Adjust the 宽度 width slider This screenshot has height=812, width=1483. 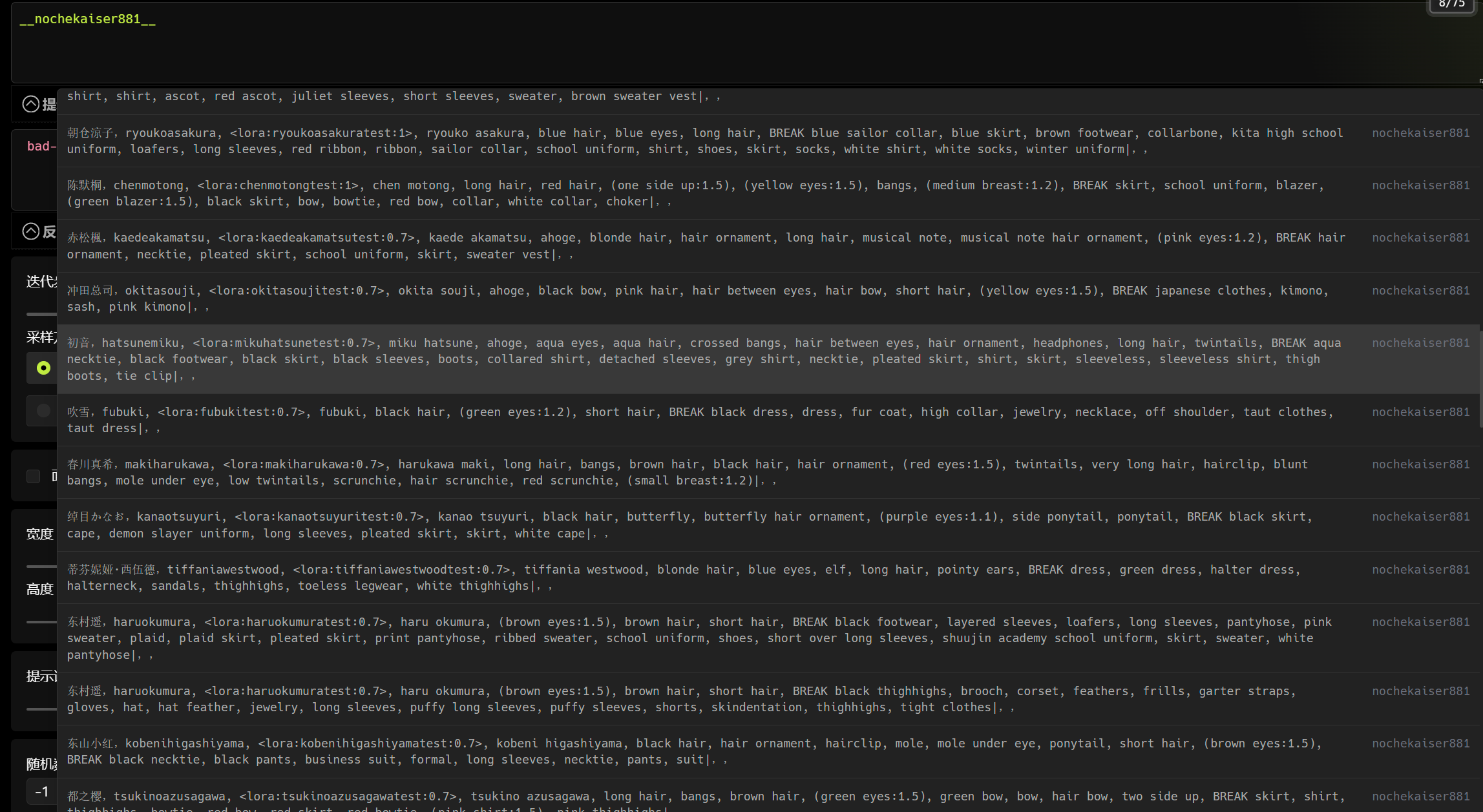pos(41,566)
